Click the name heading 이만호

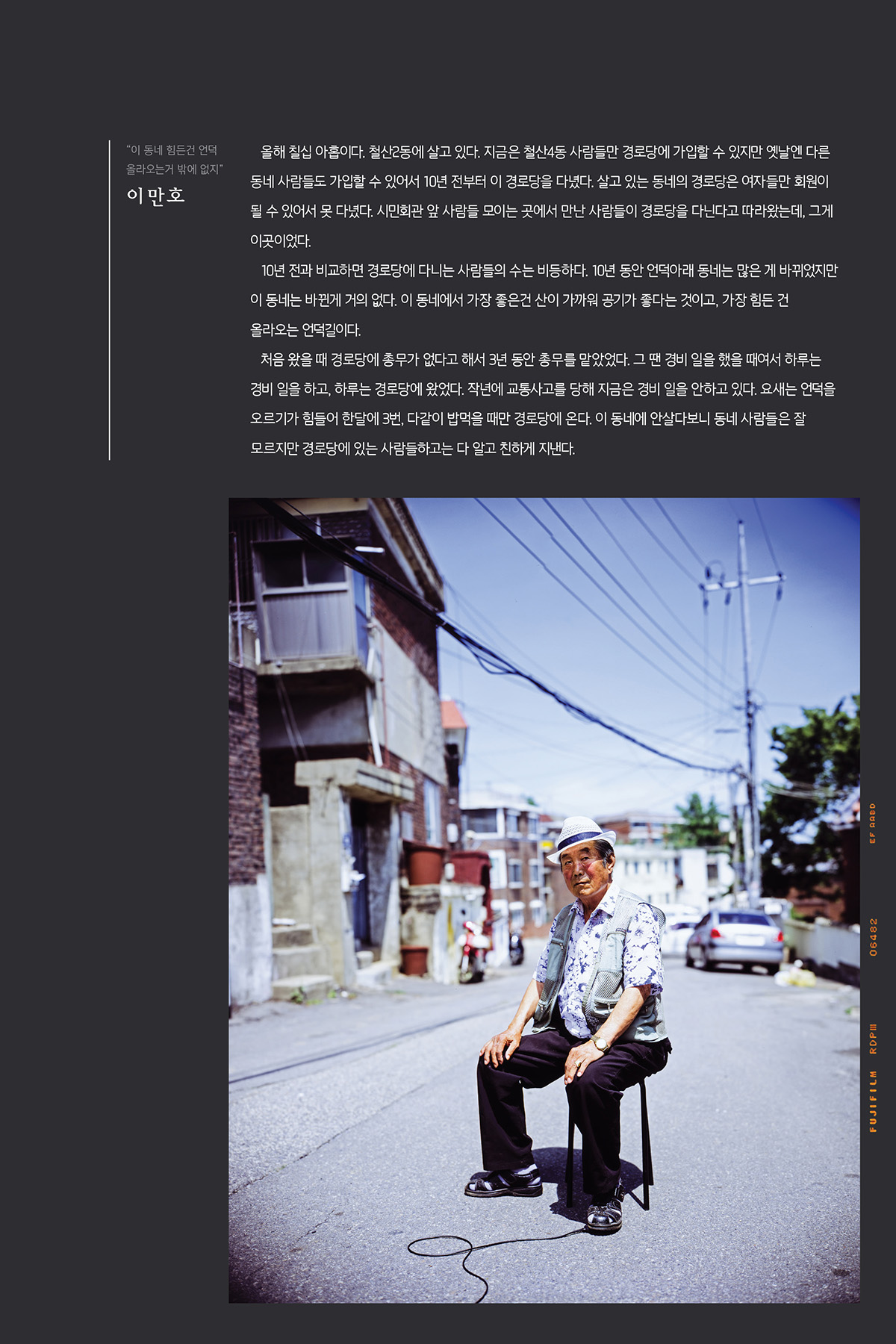(x=156, y=196)
